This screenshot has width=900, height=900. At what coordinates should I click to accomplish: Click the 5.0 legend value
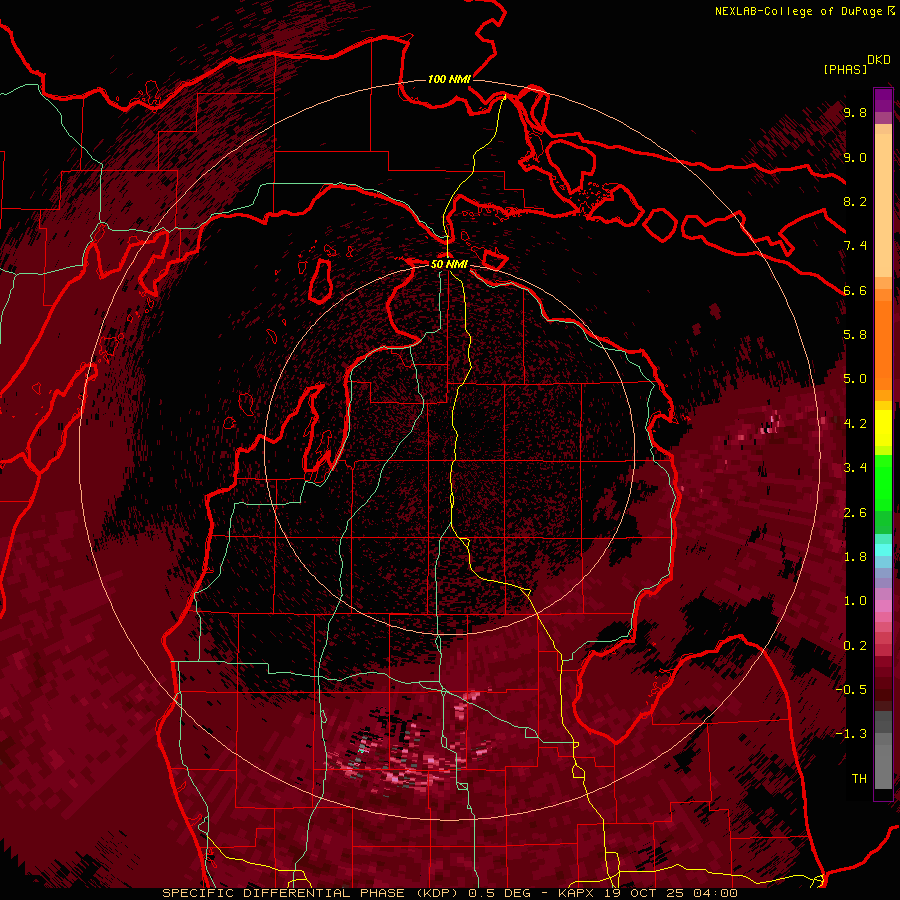(855, 379)
